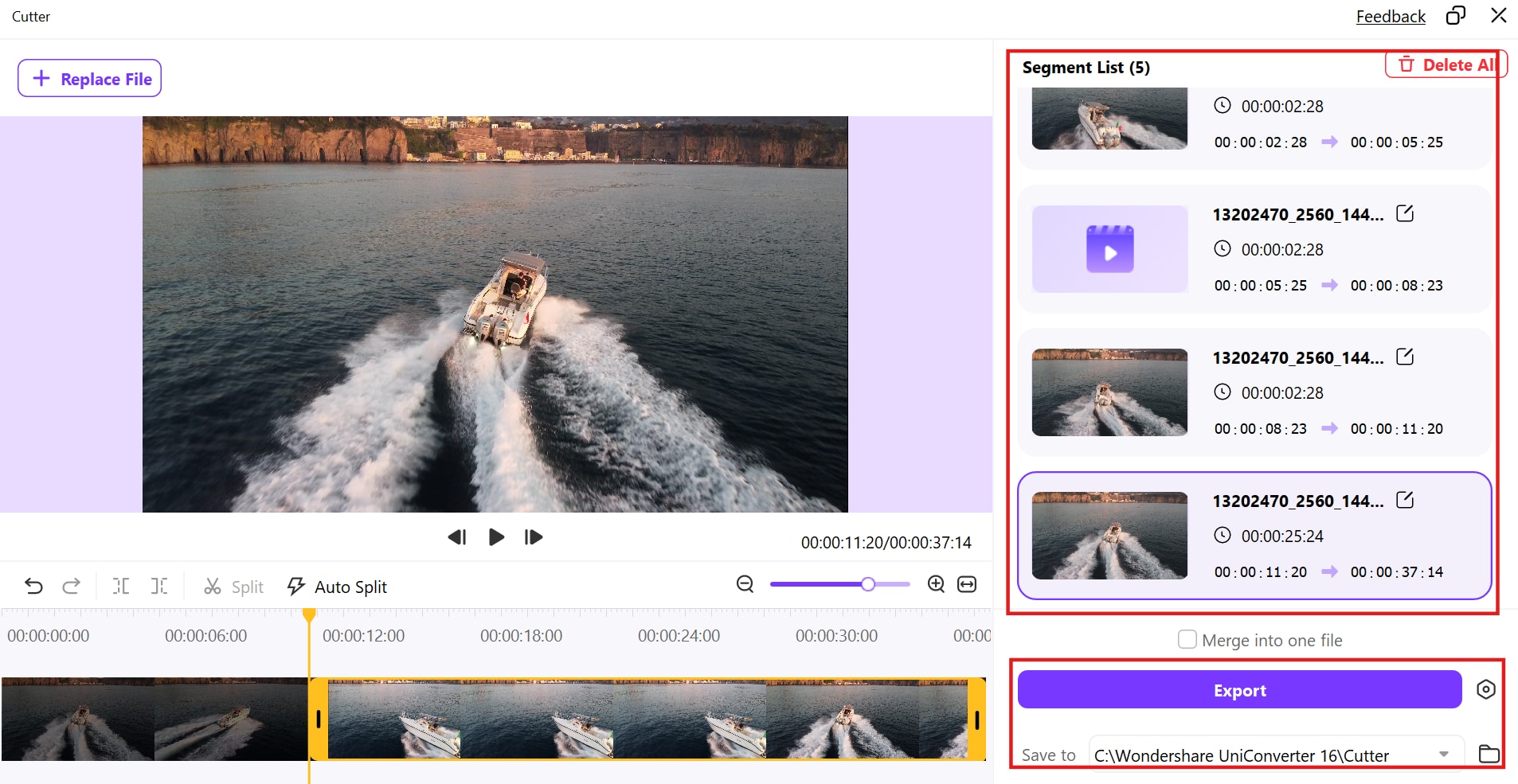The image size is (1518, 784).
Task: Grab the left trim handle of selected clip
Action: point(319,720)
